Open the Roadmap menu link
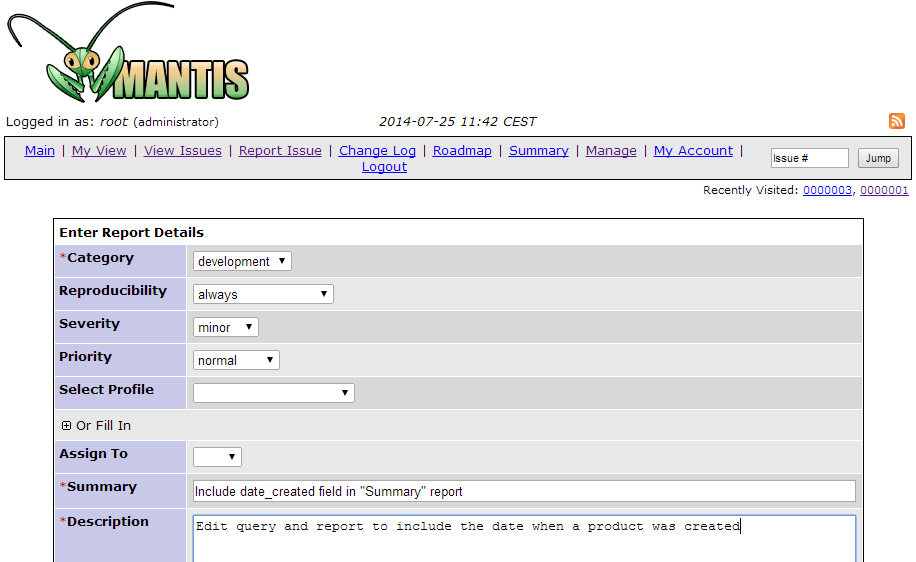Screen dimensions: 916x562 point(462,151)
